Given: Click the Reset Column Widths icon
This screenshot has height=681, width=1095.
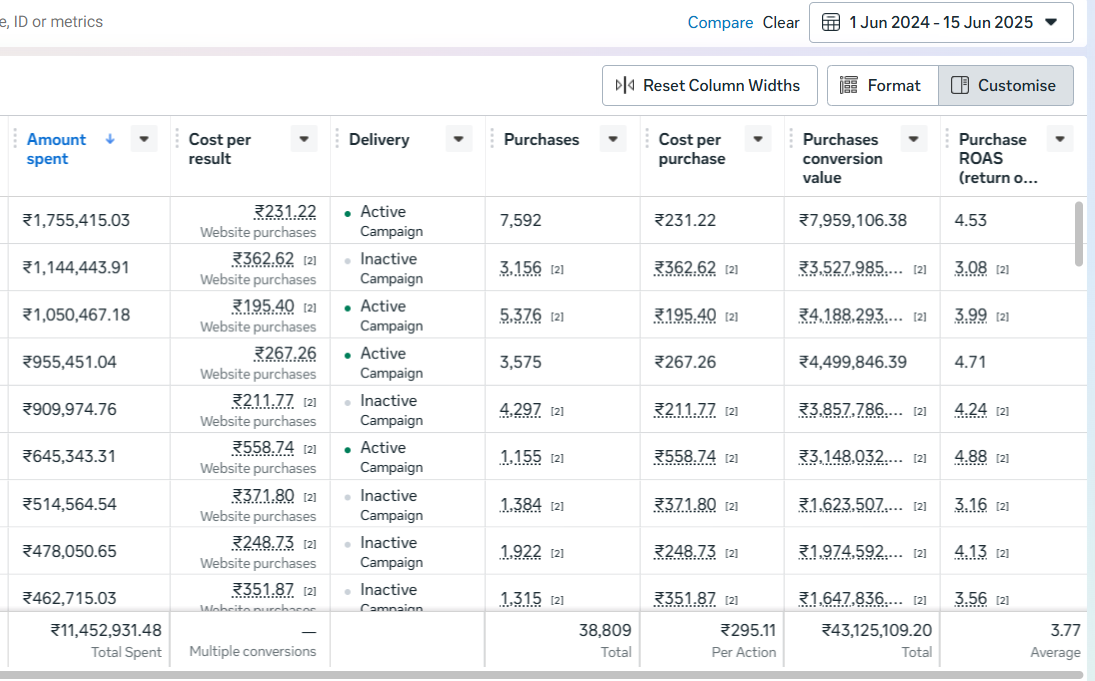Looking at the screenshot, I should [625, 85].
